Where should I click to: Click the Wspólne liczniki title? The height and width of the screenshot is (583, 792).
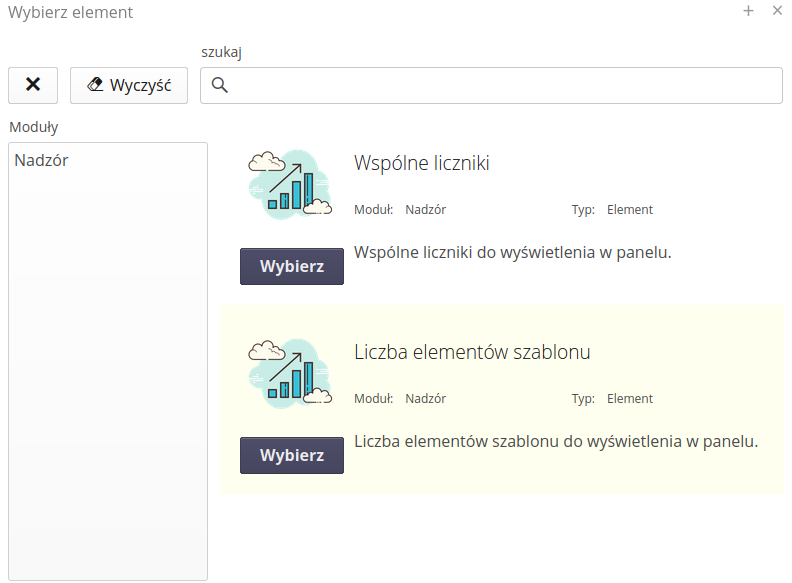click(421, 163)
